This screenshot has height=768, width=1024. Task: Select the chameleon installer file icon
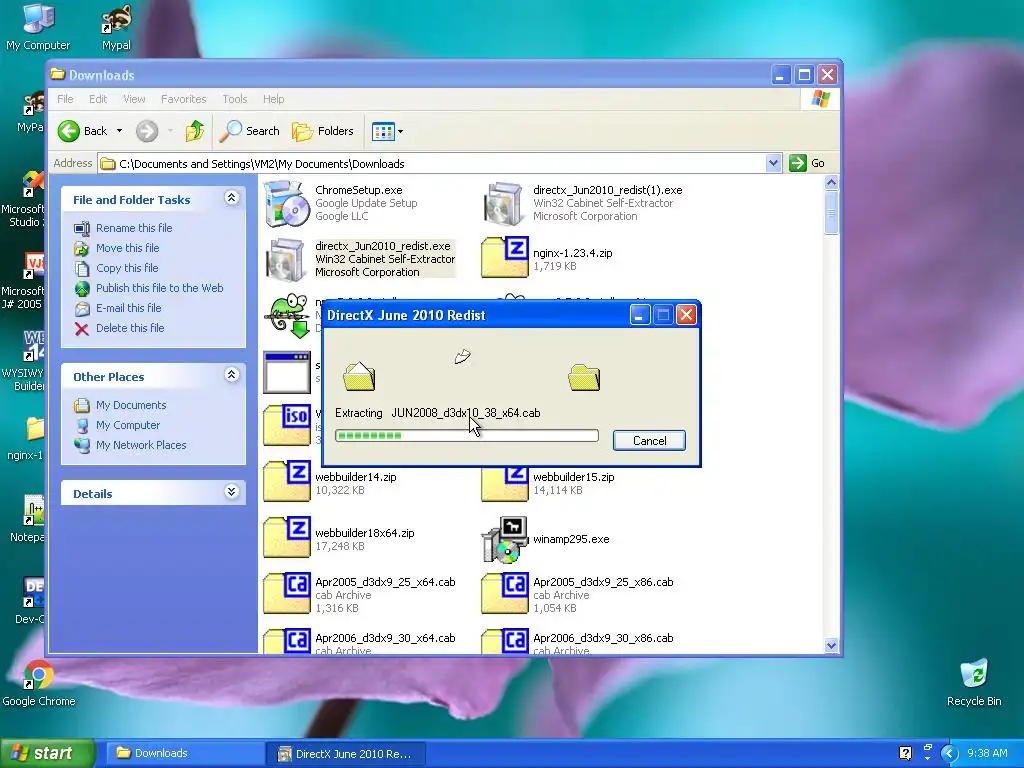(x=287, y=316)
